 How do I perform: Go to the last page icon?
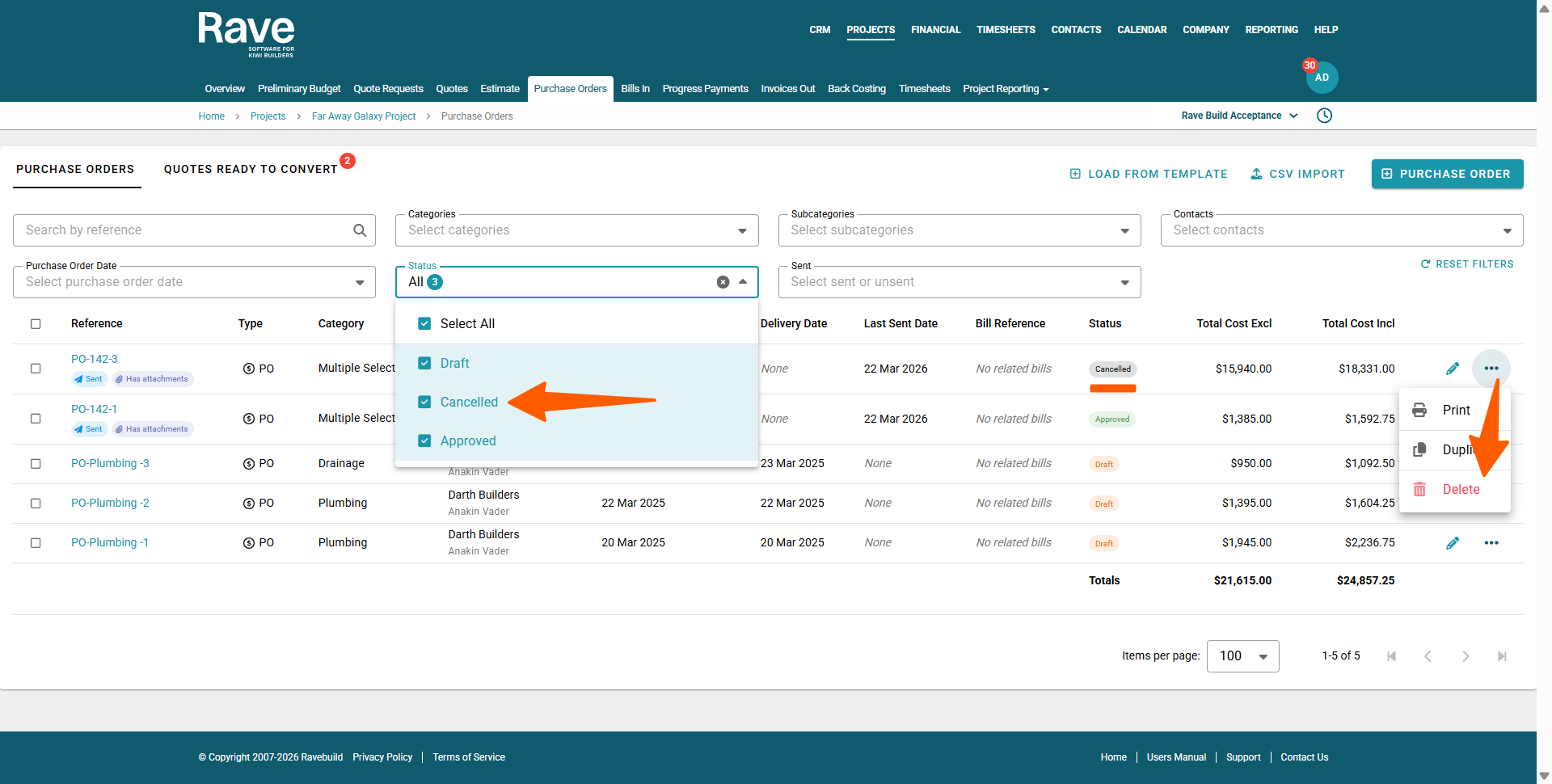[x=1501, y=656]
